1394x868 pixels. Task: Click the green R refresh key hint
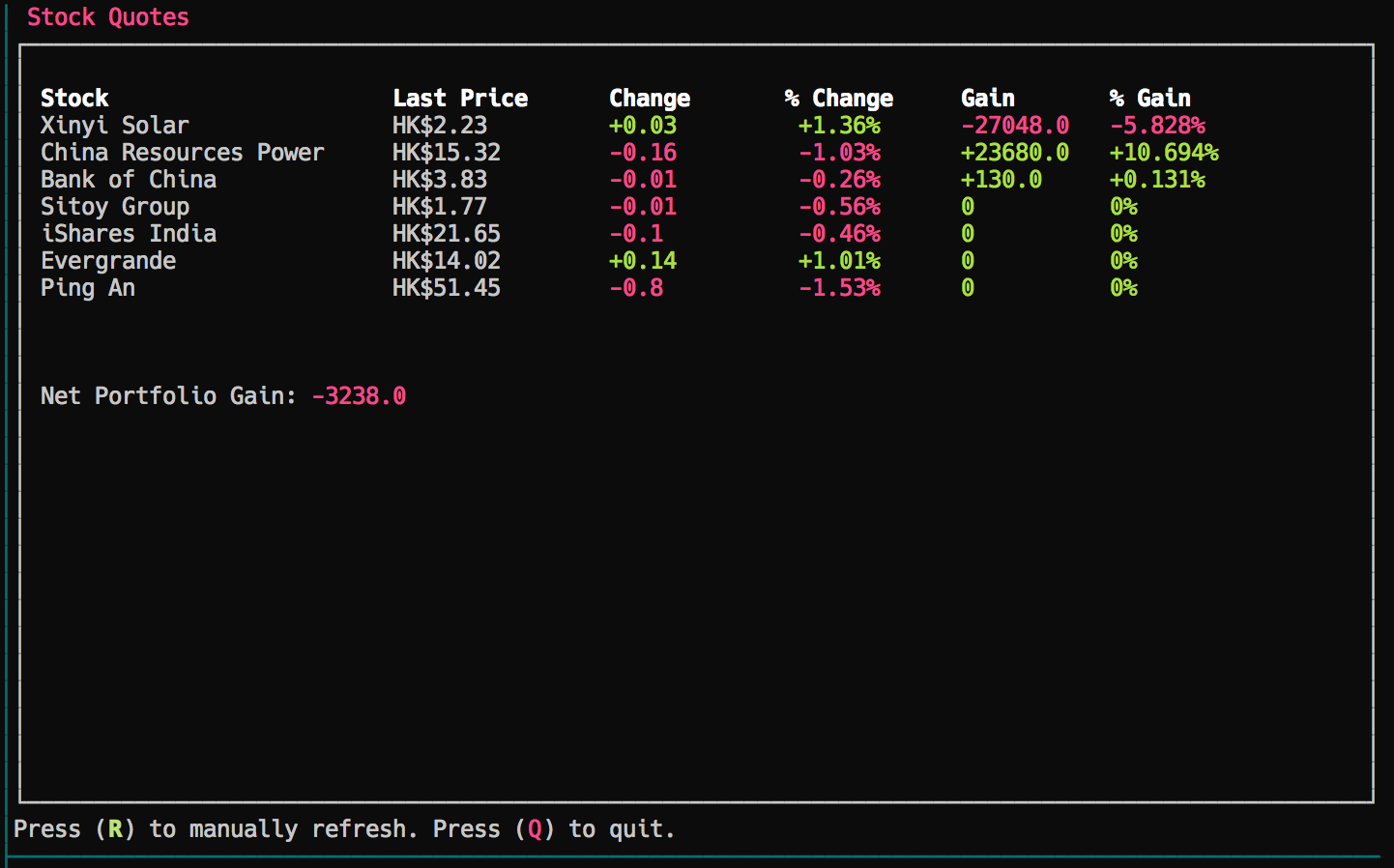pyautogui.click(x=115, y=829)
